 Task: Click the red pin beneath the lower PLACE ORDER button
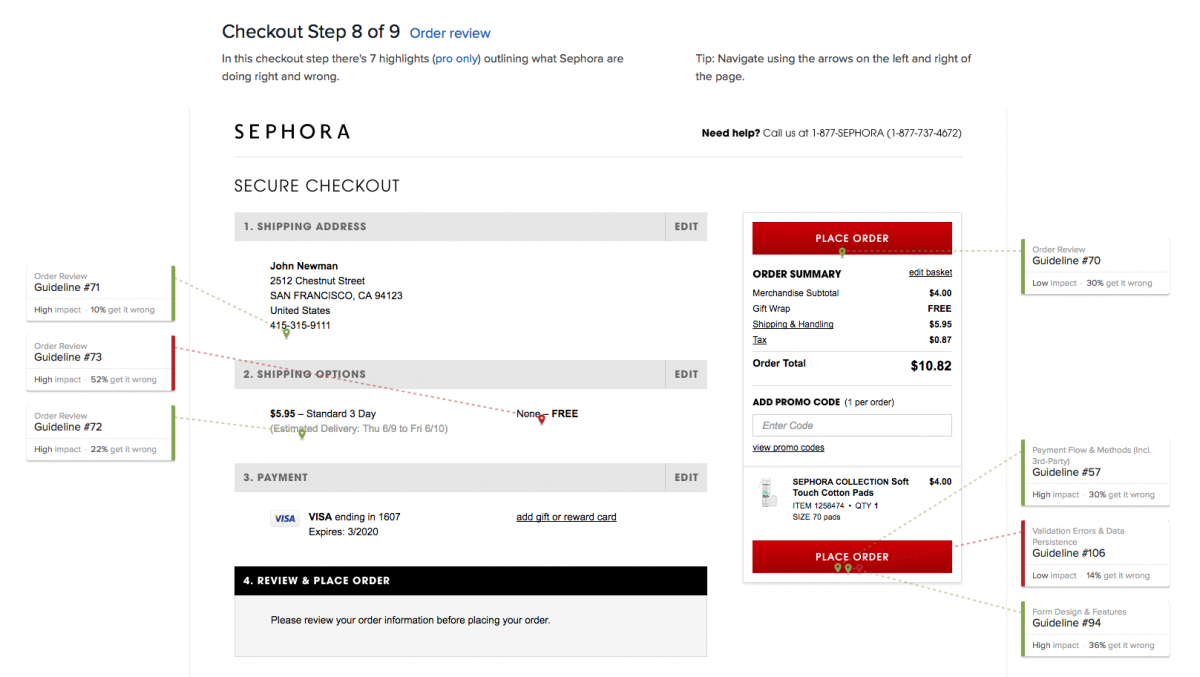(x=859, y=567)
